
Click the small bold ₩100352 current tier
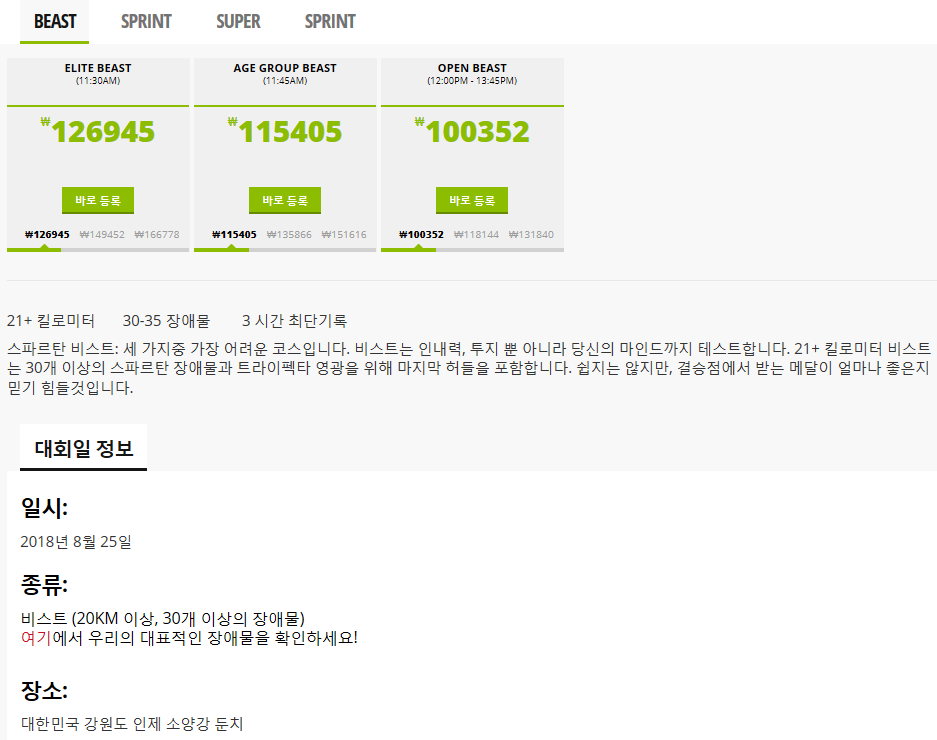click(421, 234)
